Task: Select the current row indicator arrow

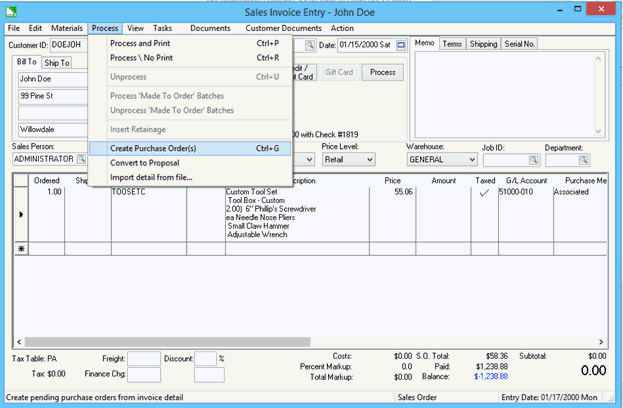Action: [21, 215]
